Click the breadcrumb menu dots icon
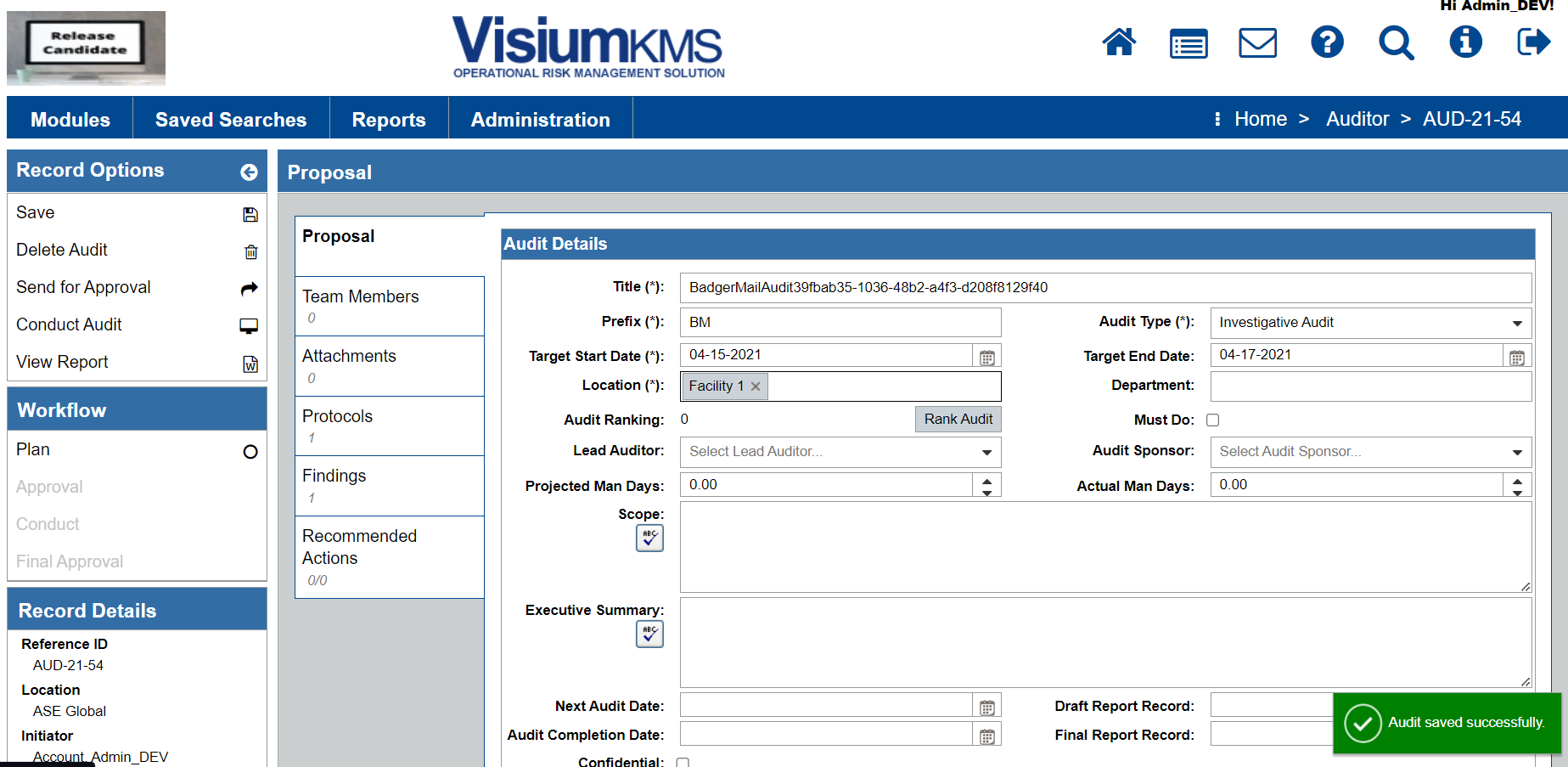Viewport: 1568px width, 767px height. pos(1217,119)
